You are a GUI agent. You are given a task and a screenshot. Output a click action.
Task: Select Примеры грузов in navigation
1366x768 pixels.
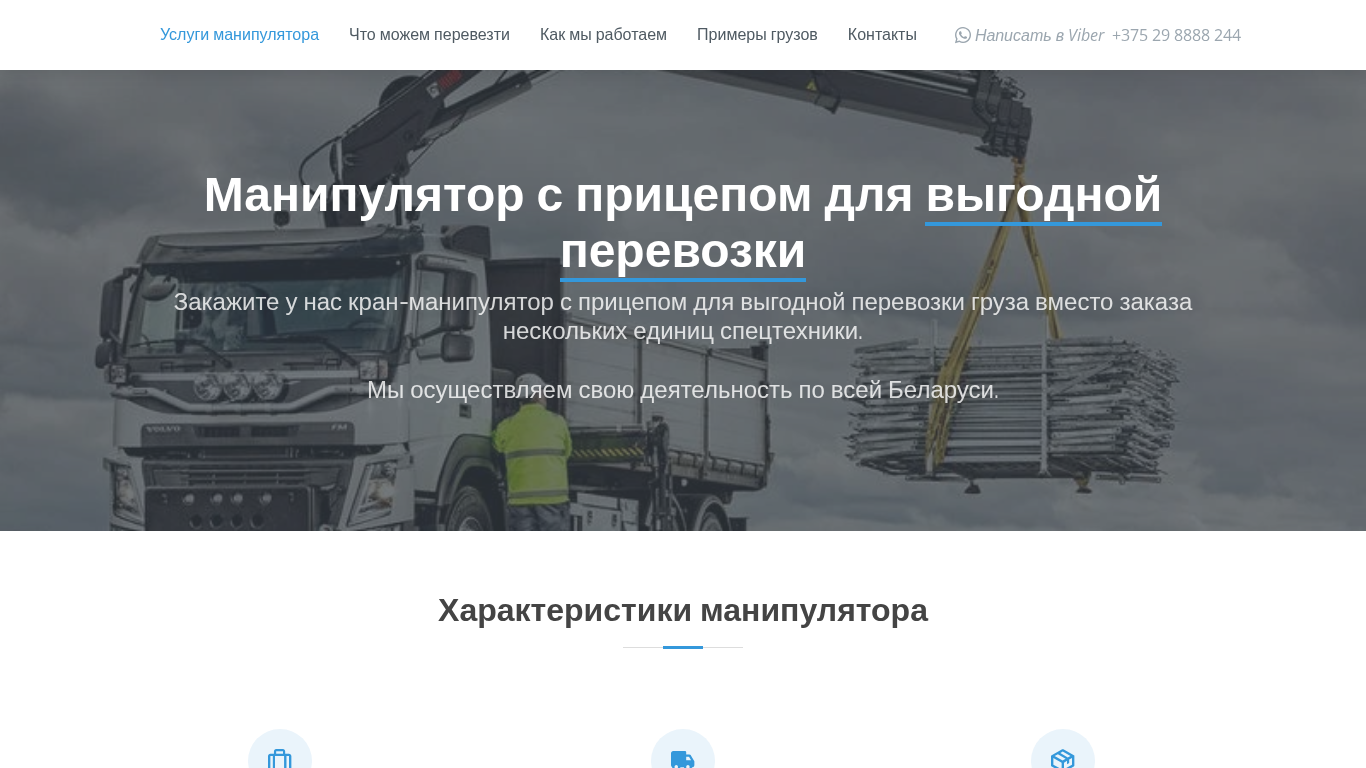[x=757, y=35]
